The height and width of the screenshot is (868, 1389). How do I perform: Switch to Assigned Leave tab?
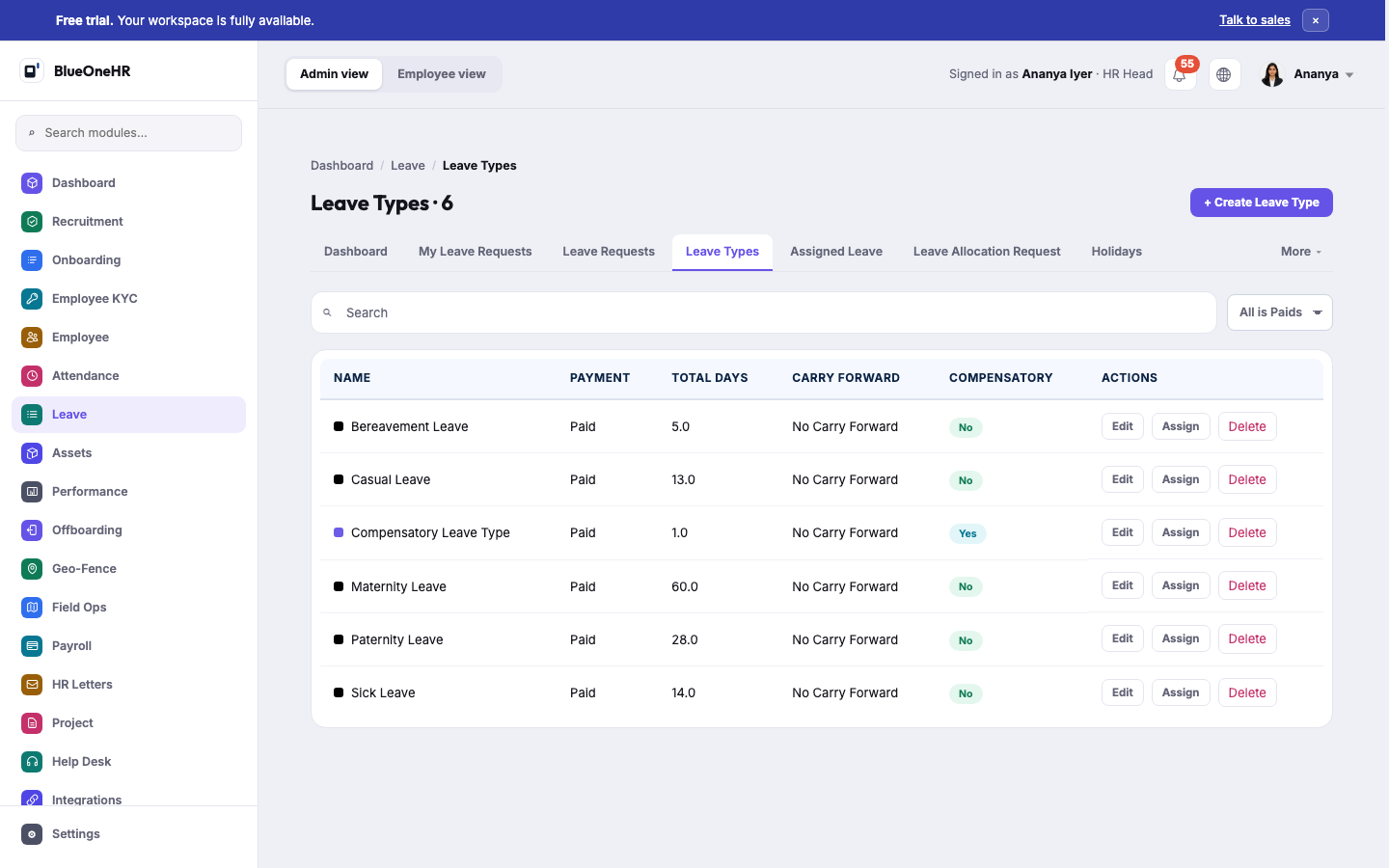point(836,252)
